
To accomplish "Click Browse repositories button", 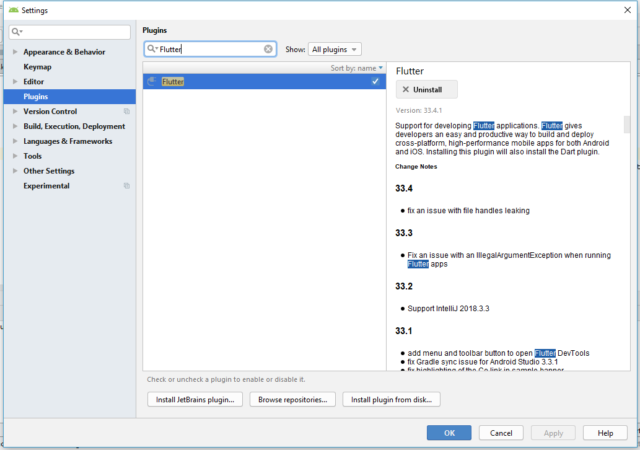I will pos(292,400).
